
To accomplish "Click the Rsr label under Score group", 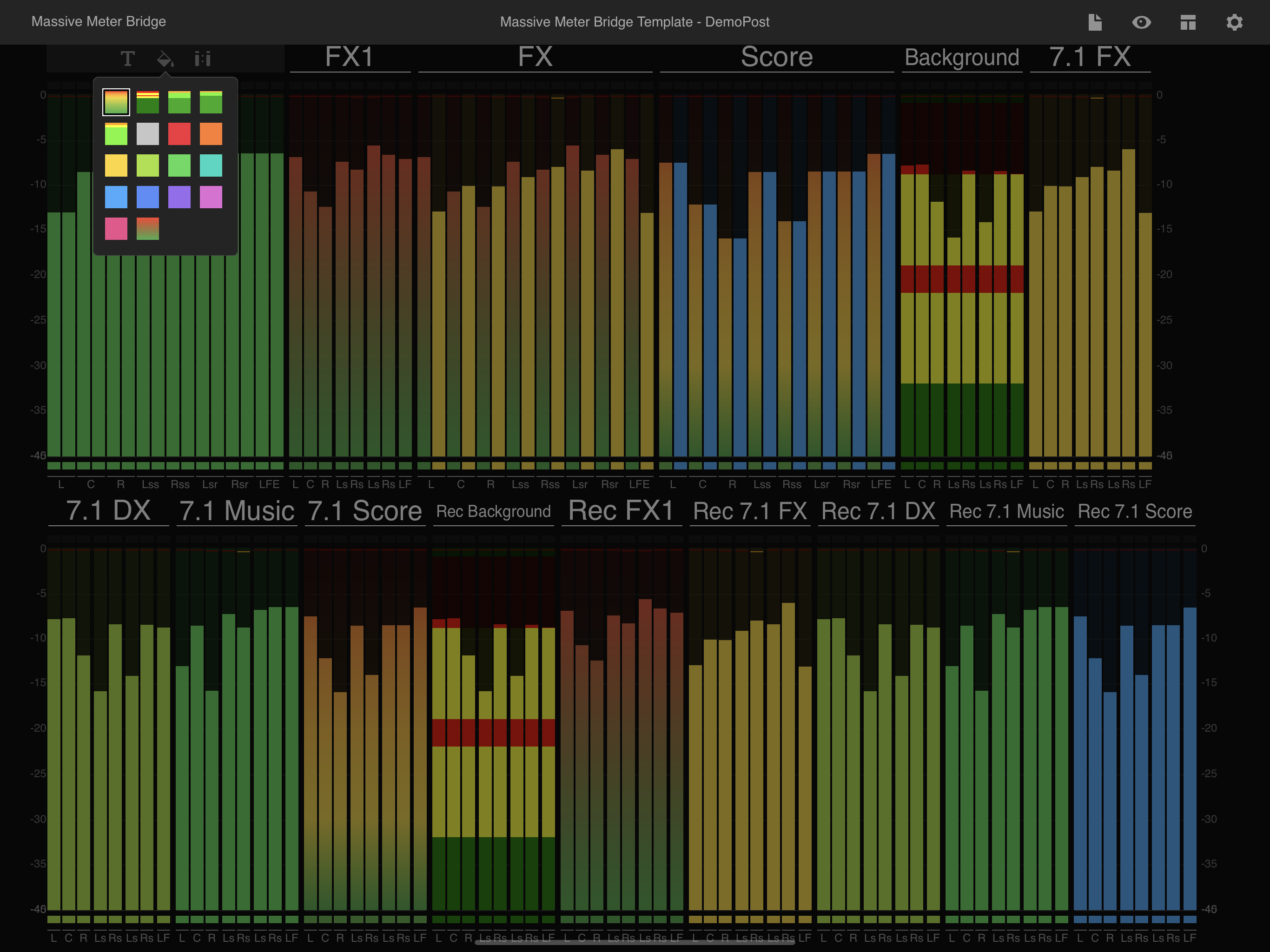I will coord(852,484).
